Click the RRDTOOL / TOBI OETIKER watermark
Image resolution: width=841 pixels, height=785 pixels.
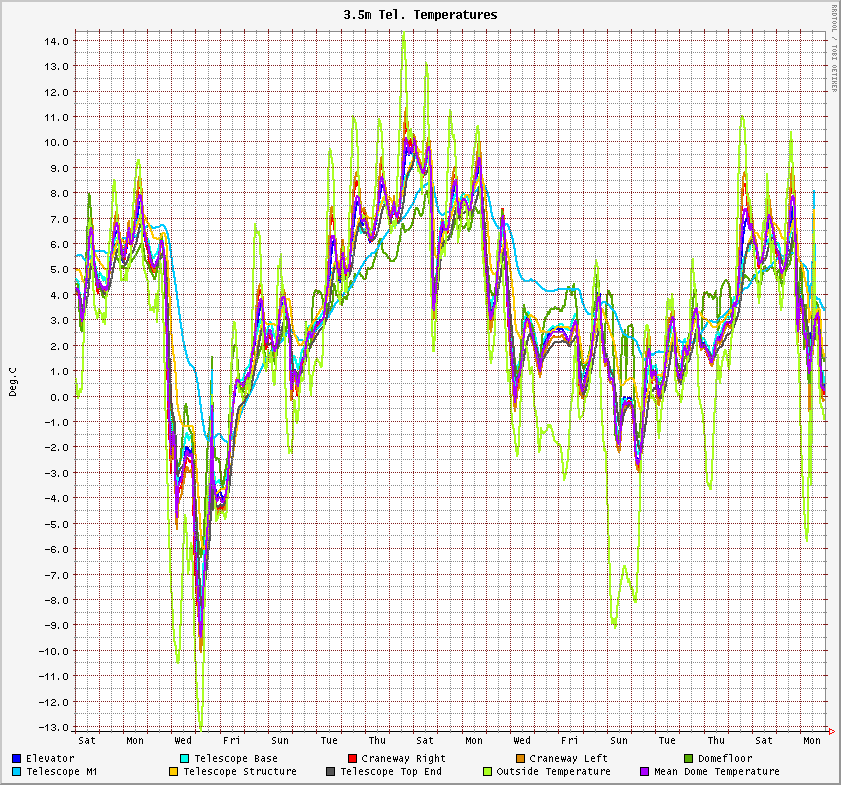point(833,48)
